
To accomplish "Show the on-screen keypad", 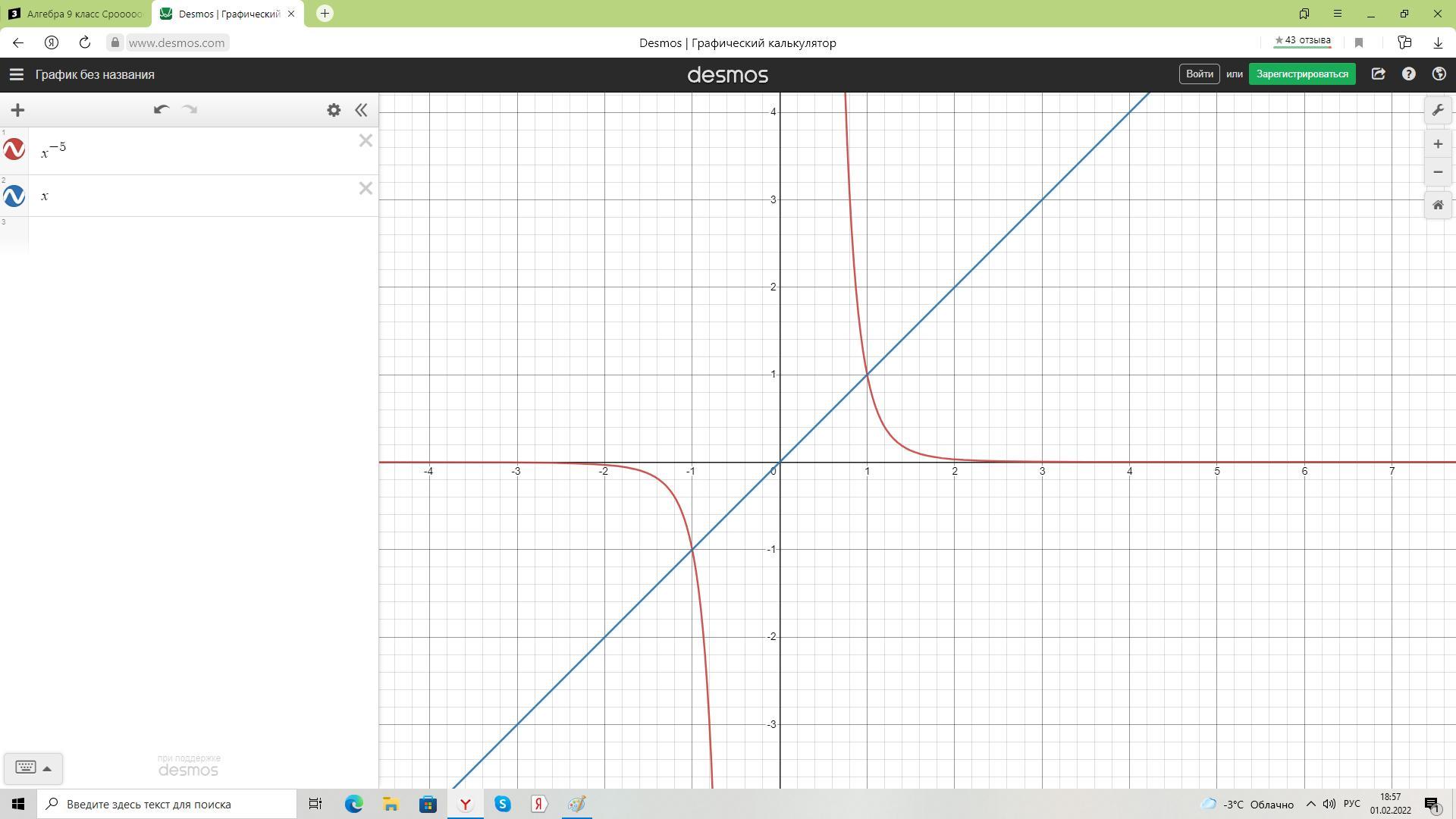I will [x=26, y=767].
